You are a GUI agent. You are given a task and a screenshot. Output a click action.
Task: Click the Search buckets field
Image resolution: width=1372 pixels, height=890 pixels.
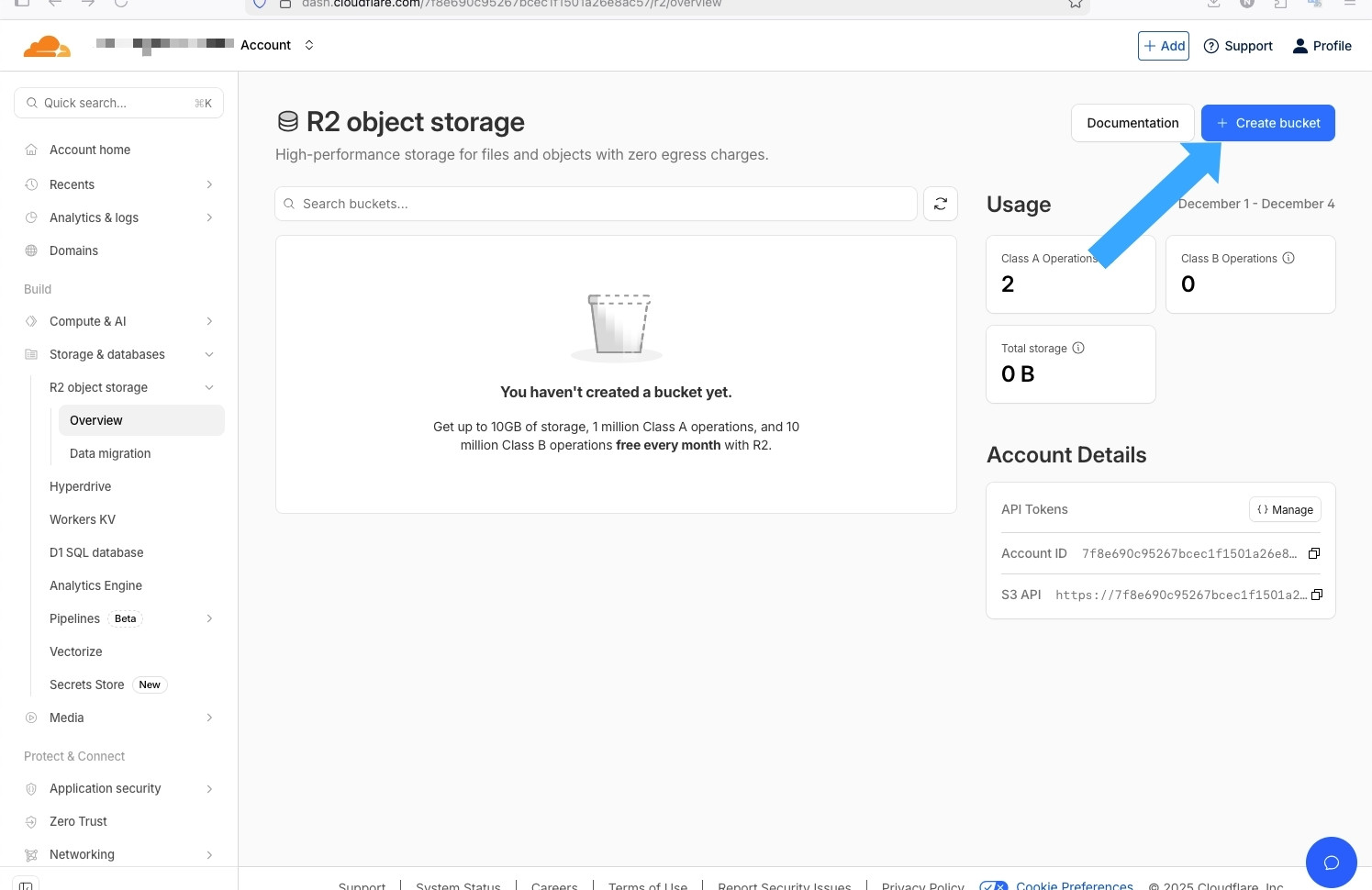point(596,204)
